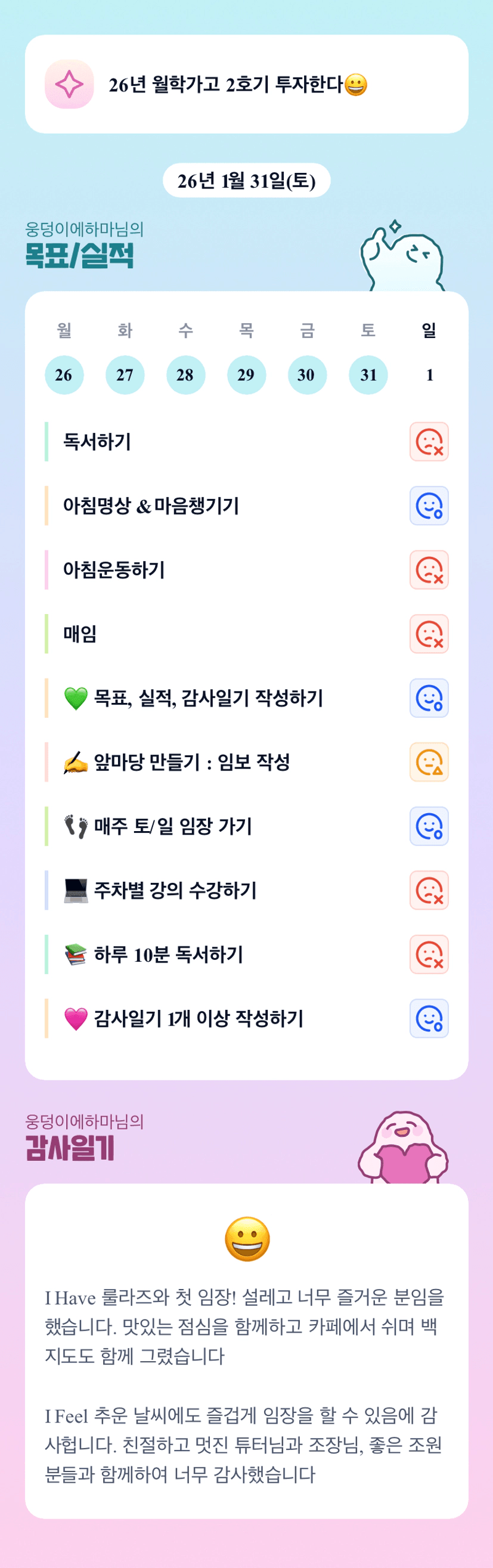Screen dimensions: 493x1568
Task: Click the red failed face for 아침운동하기
Action: [x=429, y=570]
